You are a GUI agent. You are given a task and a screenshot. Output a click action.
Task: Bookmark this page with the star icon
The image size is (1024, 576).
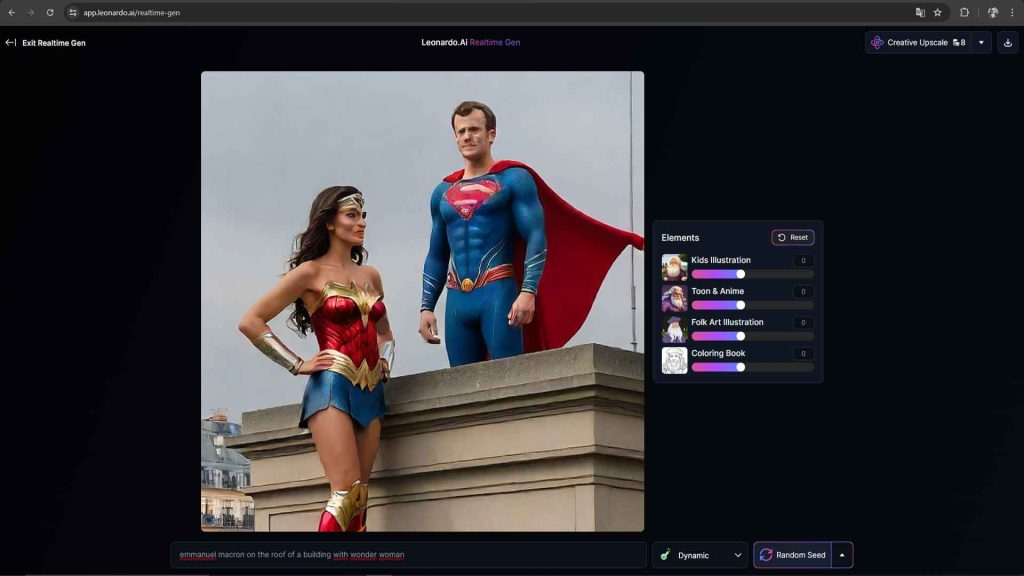coord(938,12)
